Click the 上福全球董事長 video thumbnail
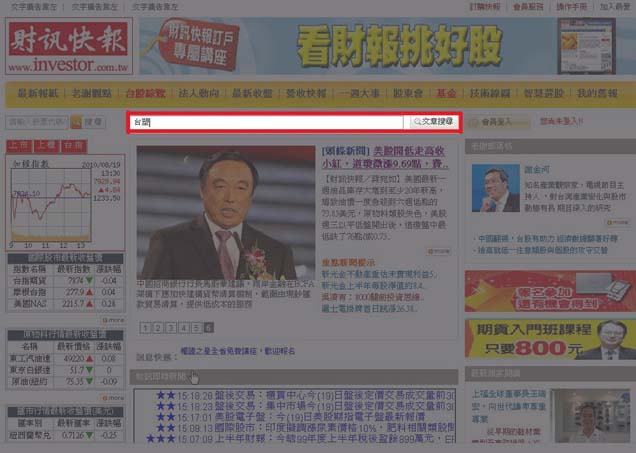 (592, 416)
